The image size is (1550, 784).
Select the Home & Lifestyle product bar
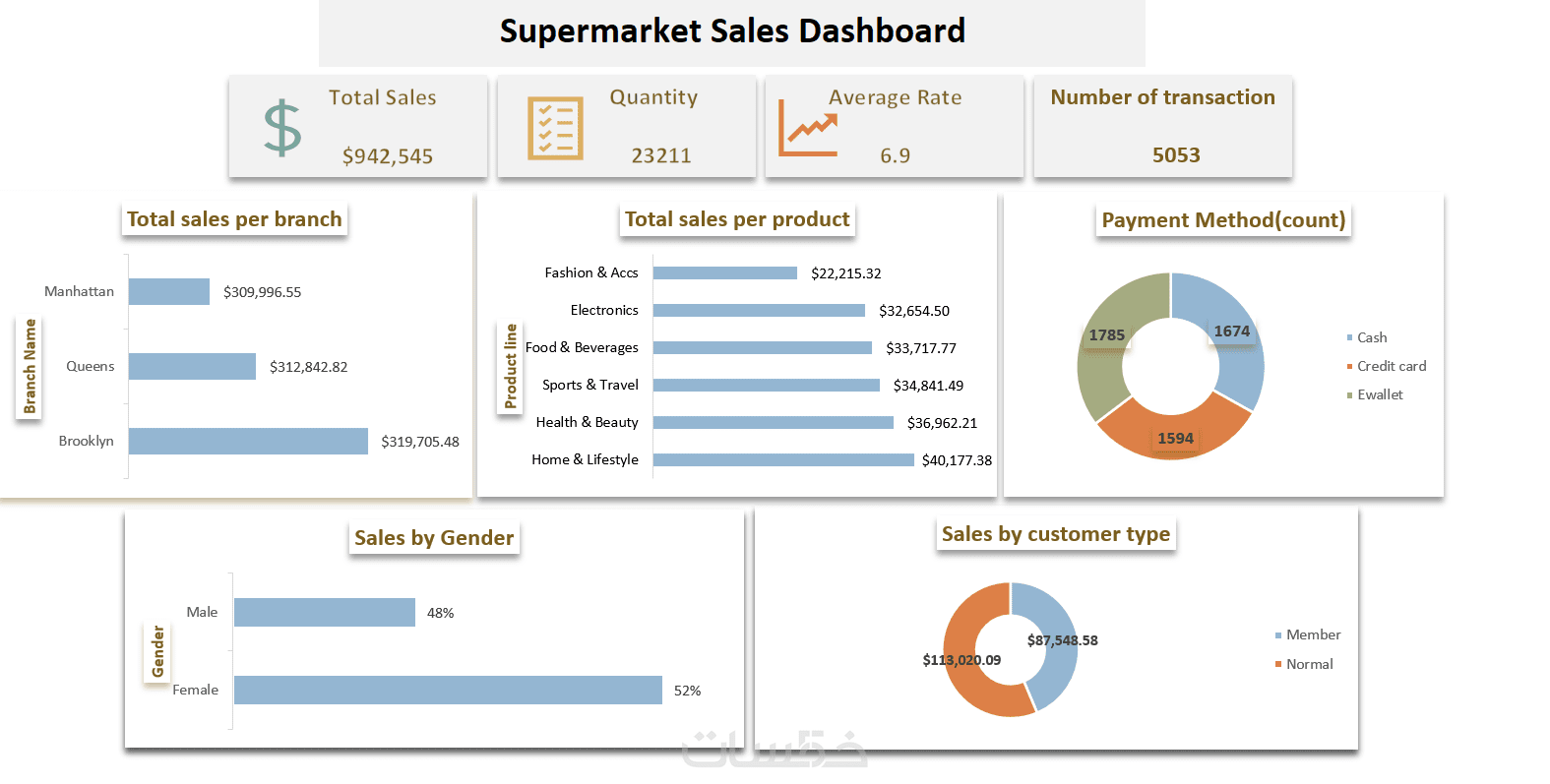(783, 459)
